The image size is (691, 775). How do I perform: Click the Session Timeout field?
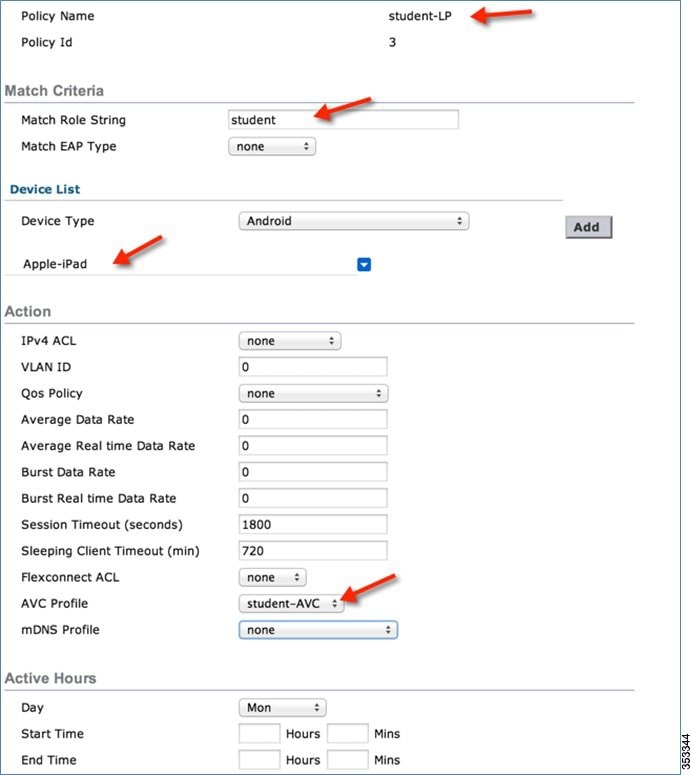(313, 524)
